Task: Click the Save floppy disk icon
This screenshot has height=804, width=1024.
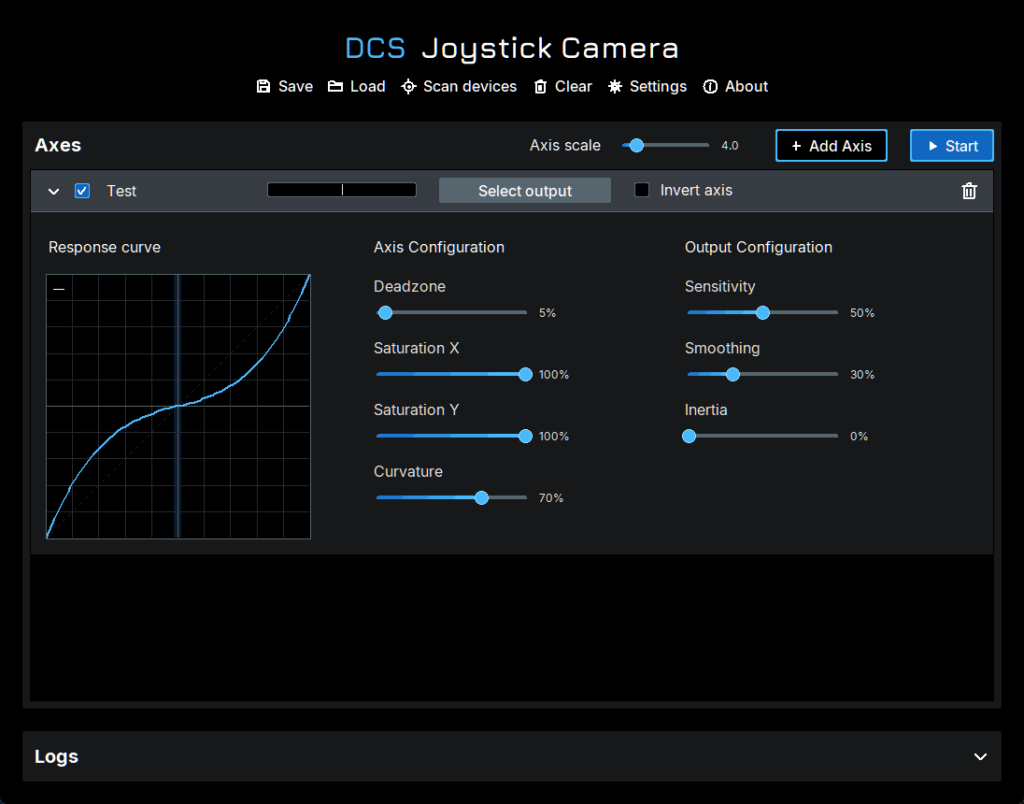Action: 263,86
